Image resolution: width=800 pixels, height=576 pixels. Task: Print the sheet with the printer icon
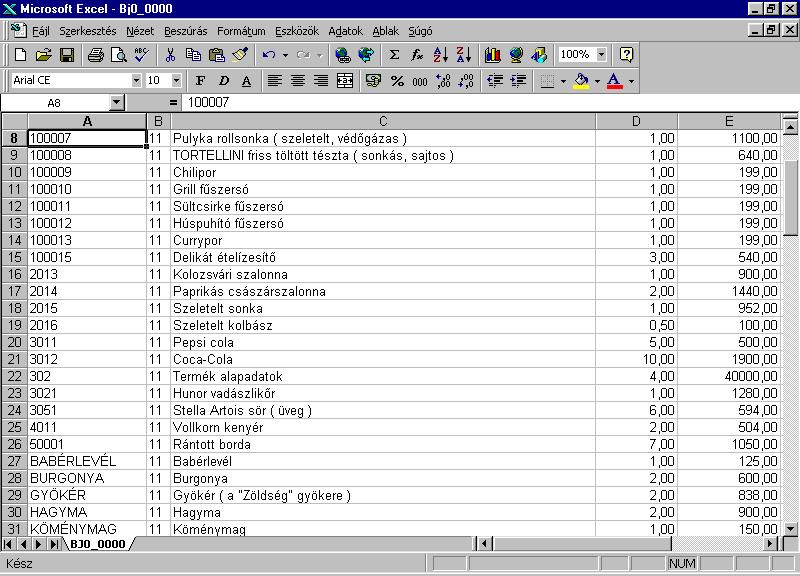tap(95, 55)
